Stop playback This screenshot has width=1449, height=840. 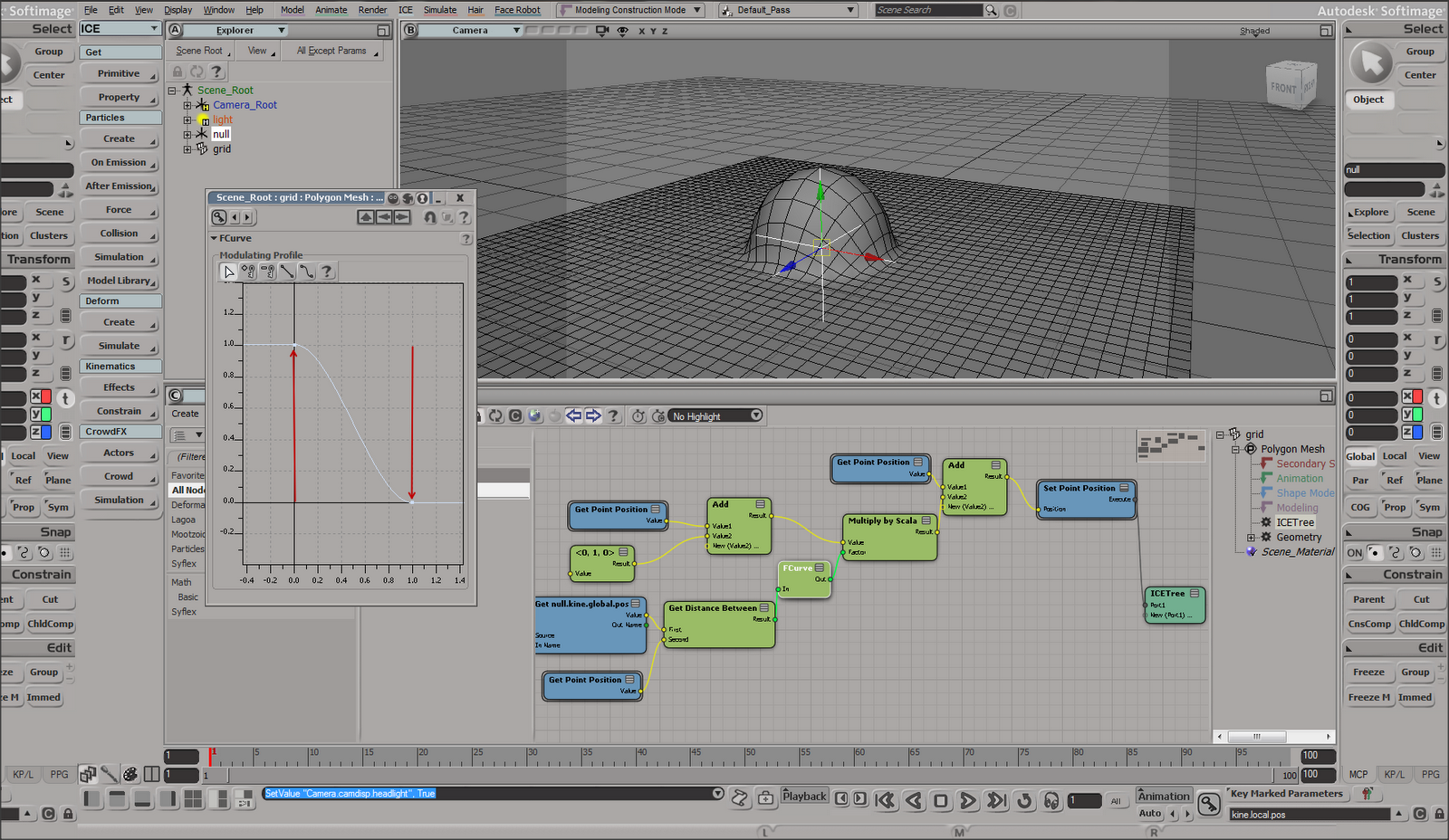click(x=941, y=800)
